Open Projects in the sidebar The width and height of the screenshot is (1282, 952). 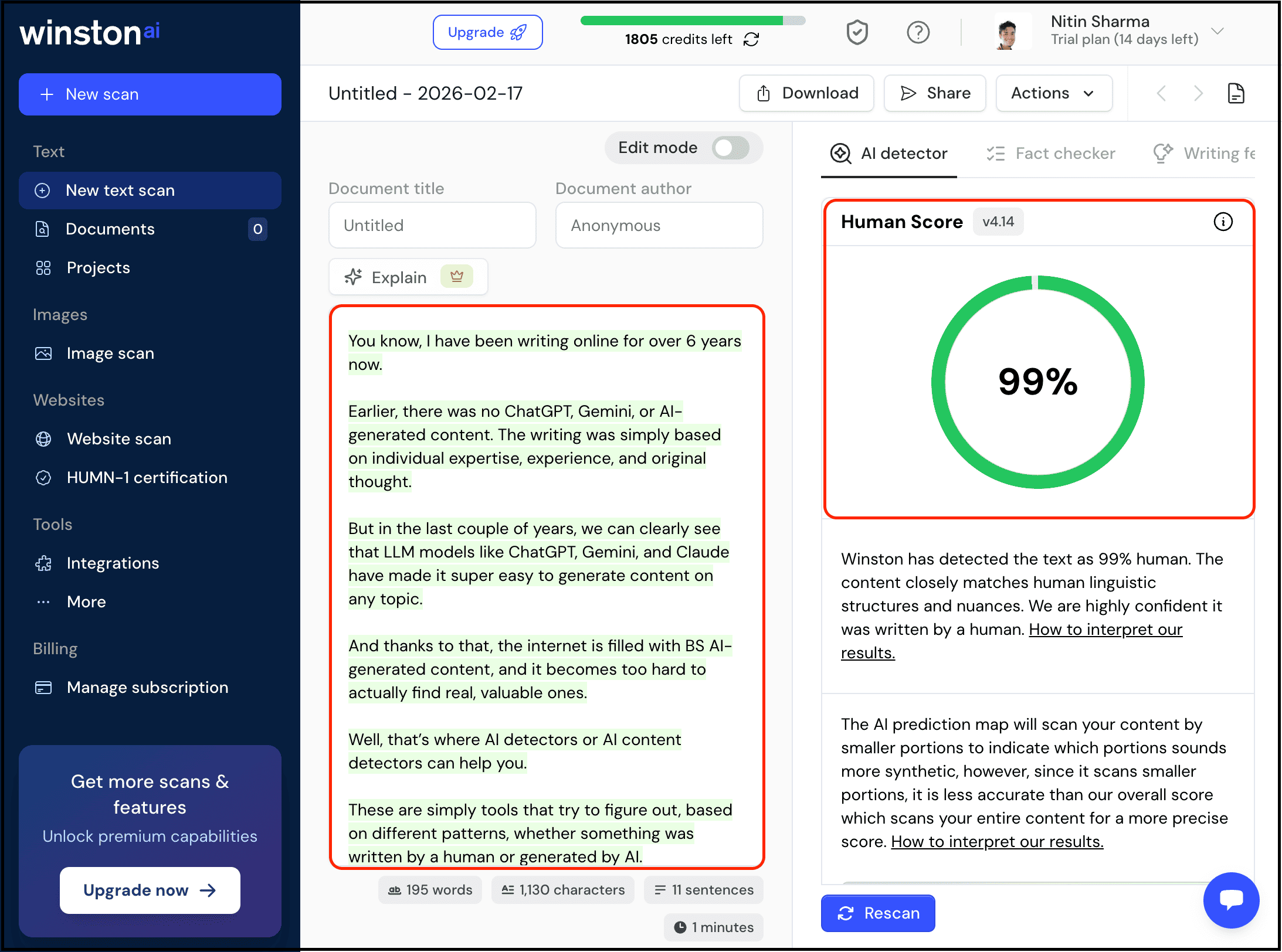[150, 268]
